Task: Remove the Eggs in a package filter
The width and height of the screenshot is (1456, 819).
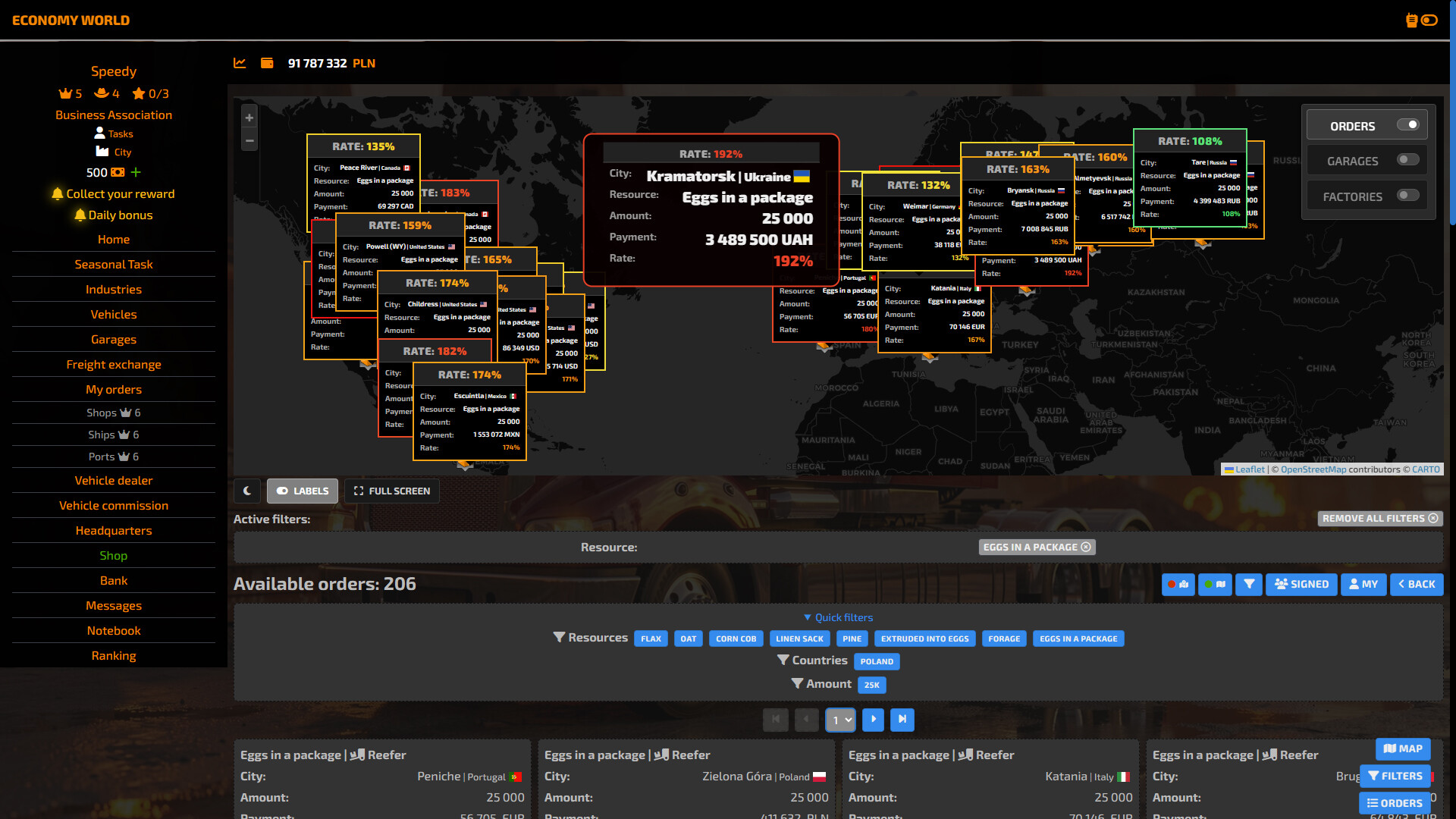Action: click(1086, 547)
